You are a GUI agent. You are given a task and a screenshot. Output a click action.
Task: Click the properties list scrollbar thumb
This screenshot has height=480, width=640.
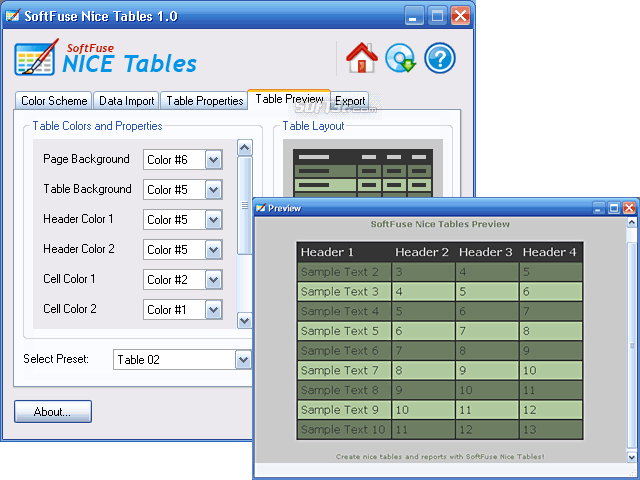point(244,205)
